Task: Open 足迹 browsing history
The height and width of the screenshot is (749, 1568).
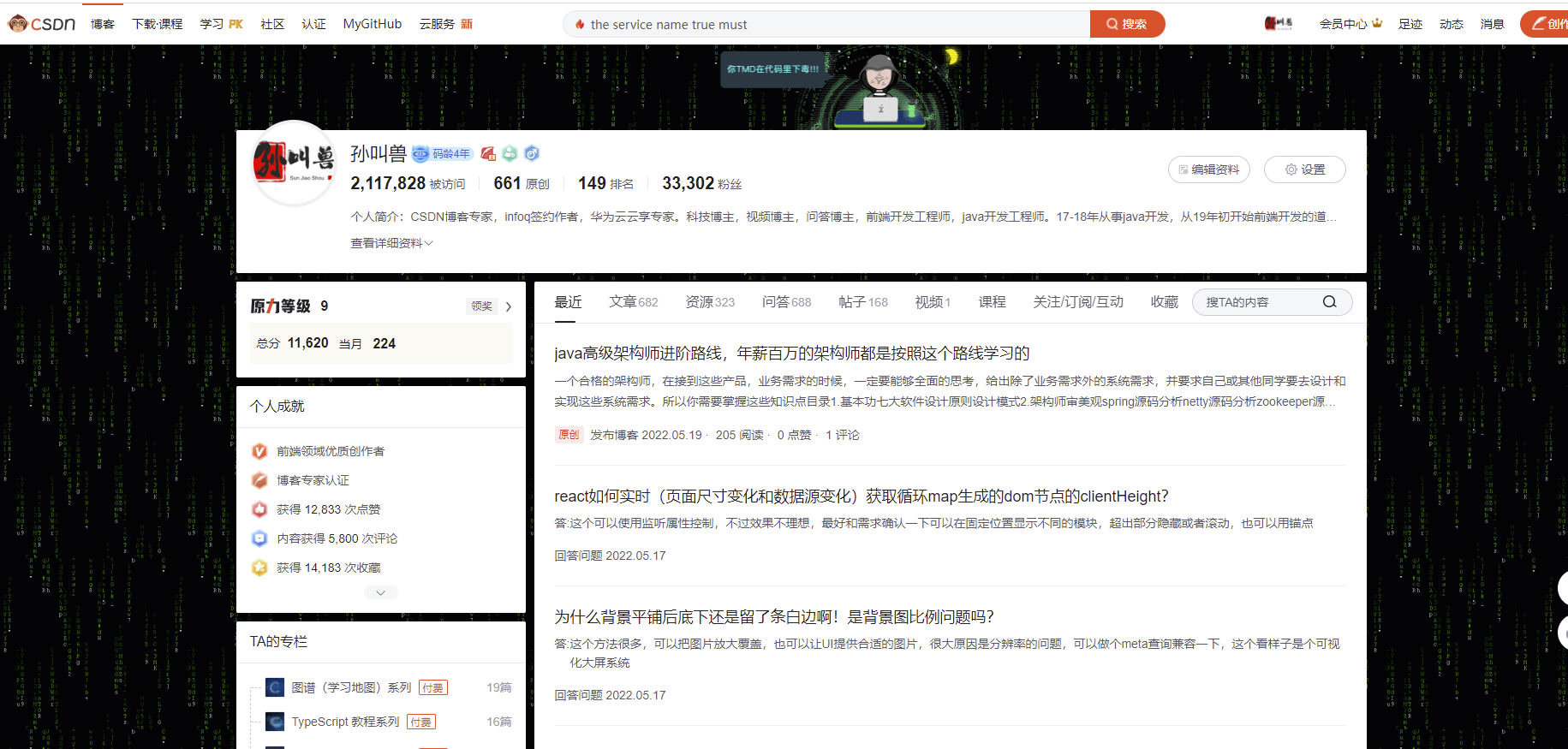Action: [1410, 24]
